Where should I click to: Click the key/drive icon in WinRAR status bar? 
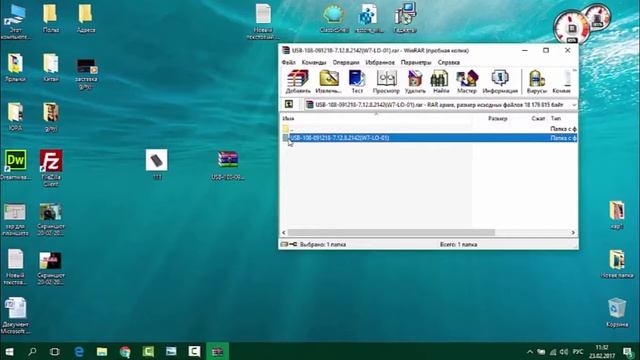[289, 244]
